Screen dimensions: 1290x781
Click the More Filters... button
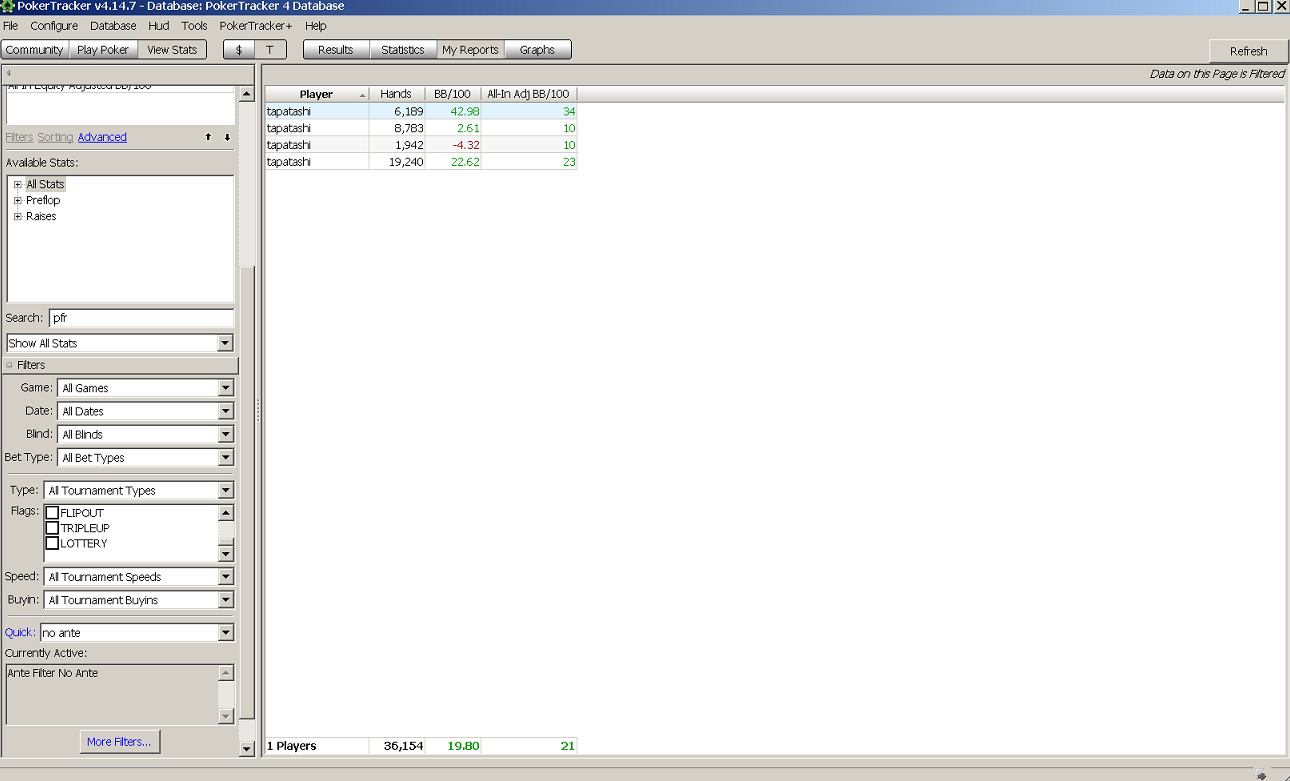coord(119,742)
